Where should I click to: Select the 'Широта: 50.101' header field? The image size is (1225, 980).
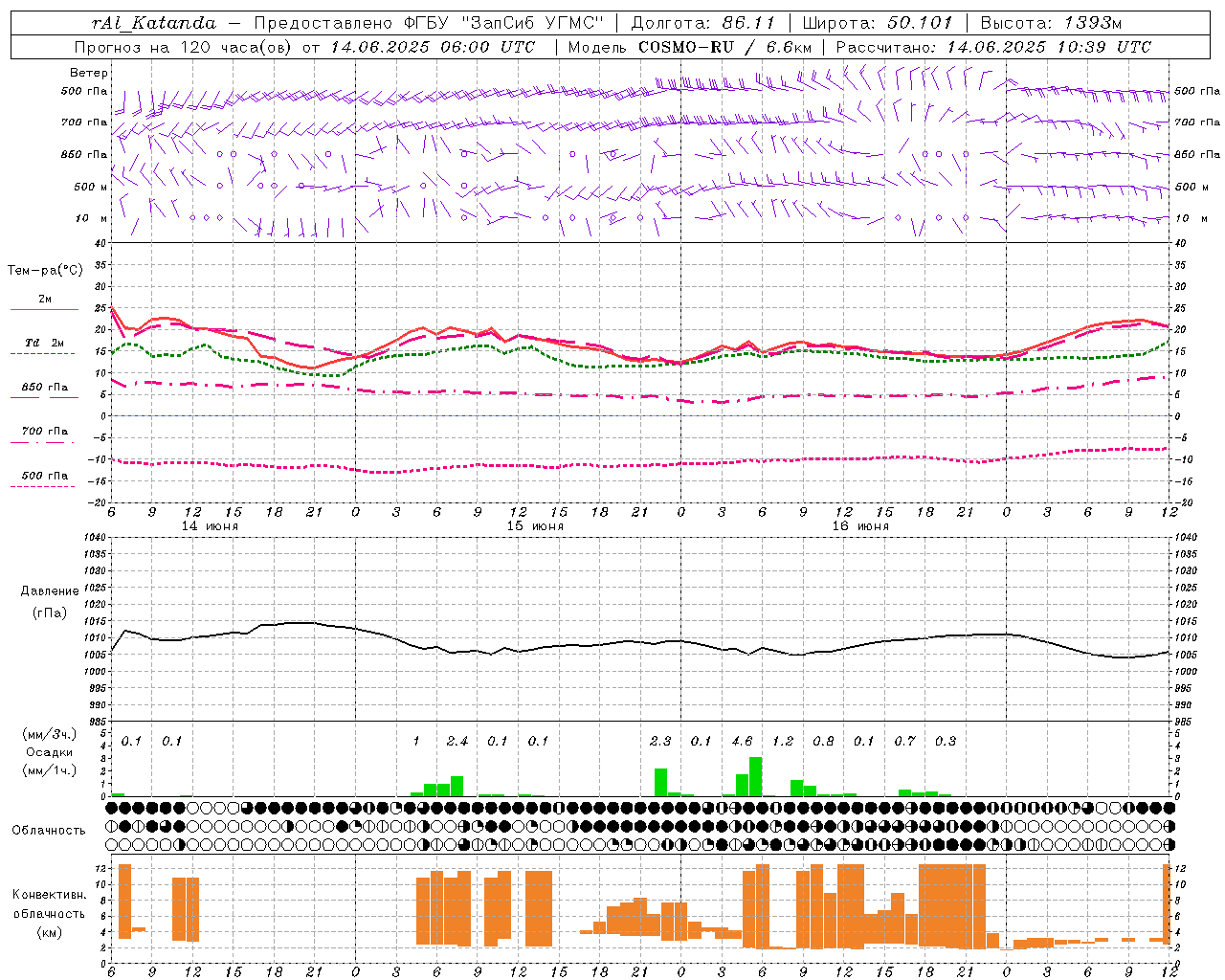click(878, 23)
